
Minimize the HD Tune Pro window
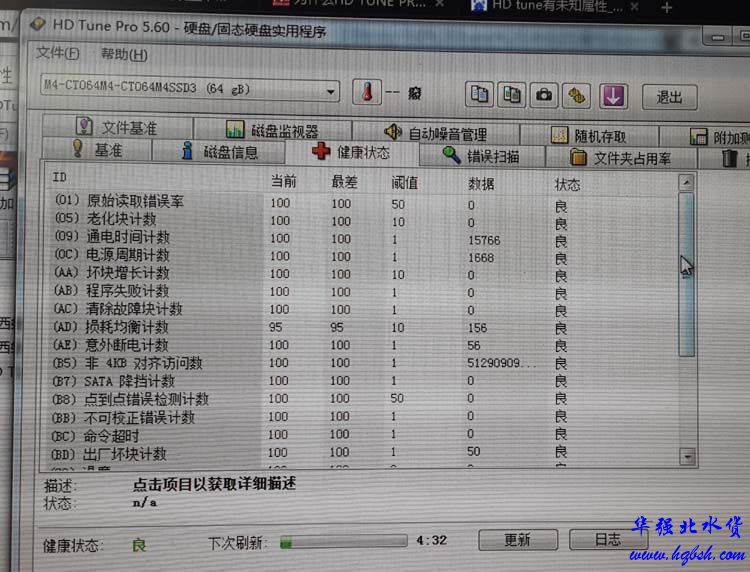717,37
